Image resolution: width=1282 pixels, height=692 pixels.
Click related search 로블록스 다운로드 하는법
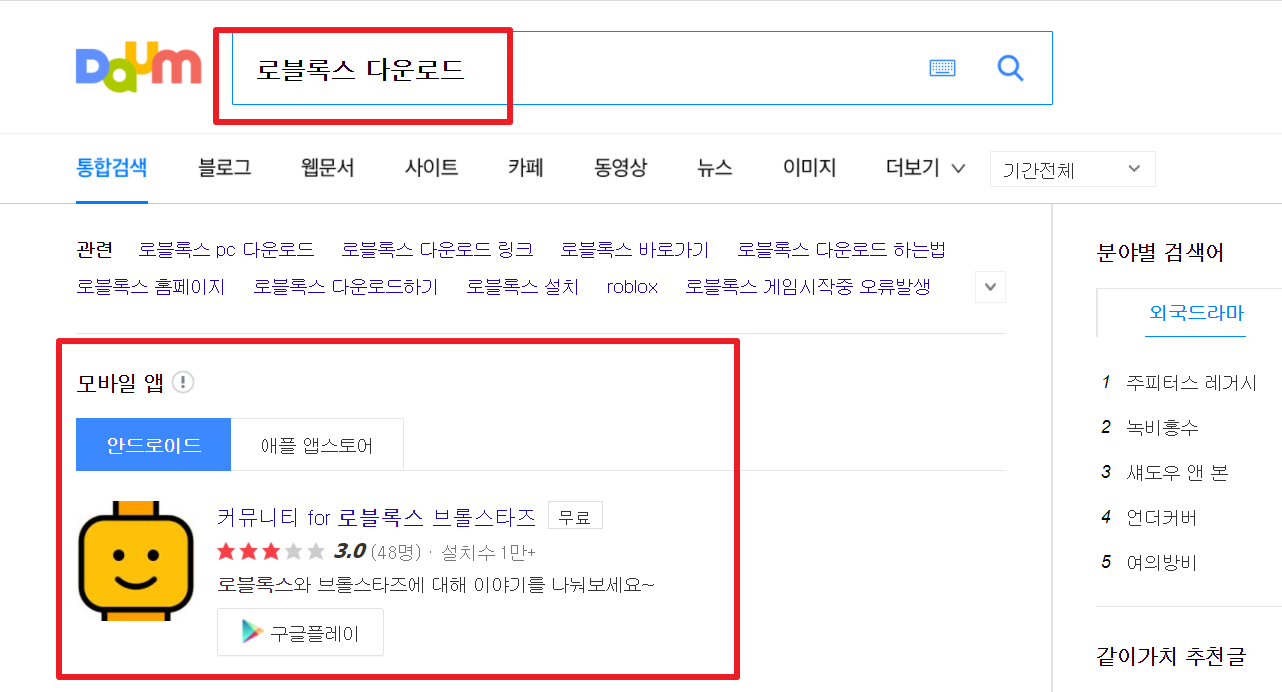coord(841,249)
